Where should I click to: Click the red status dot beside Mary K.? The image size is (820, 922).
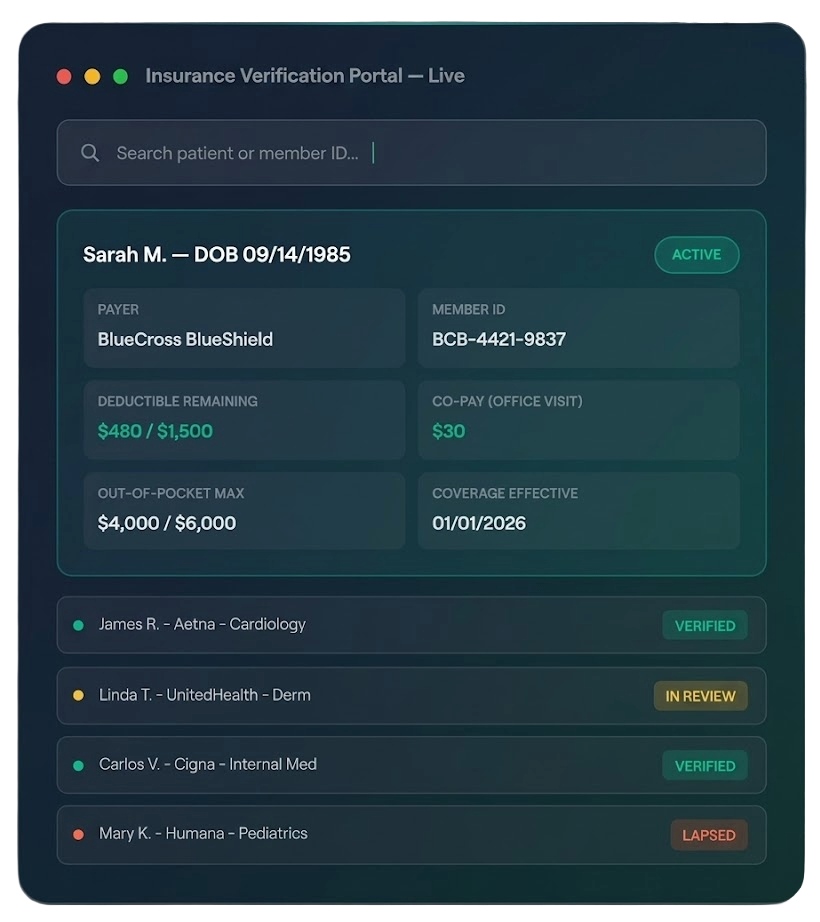78,834
